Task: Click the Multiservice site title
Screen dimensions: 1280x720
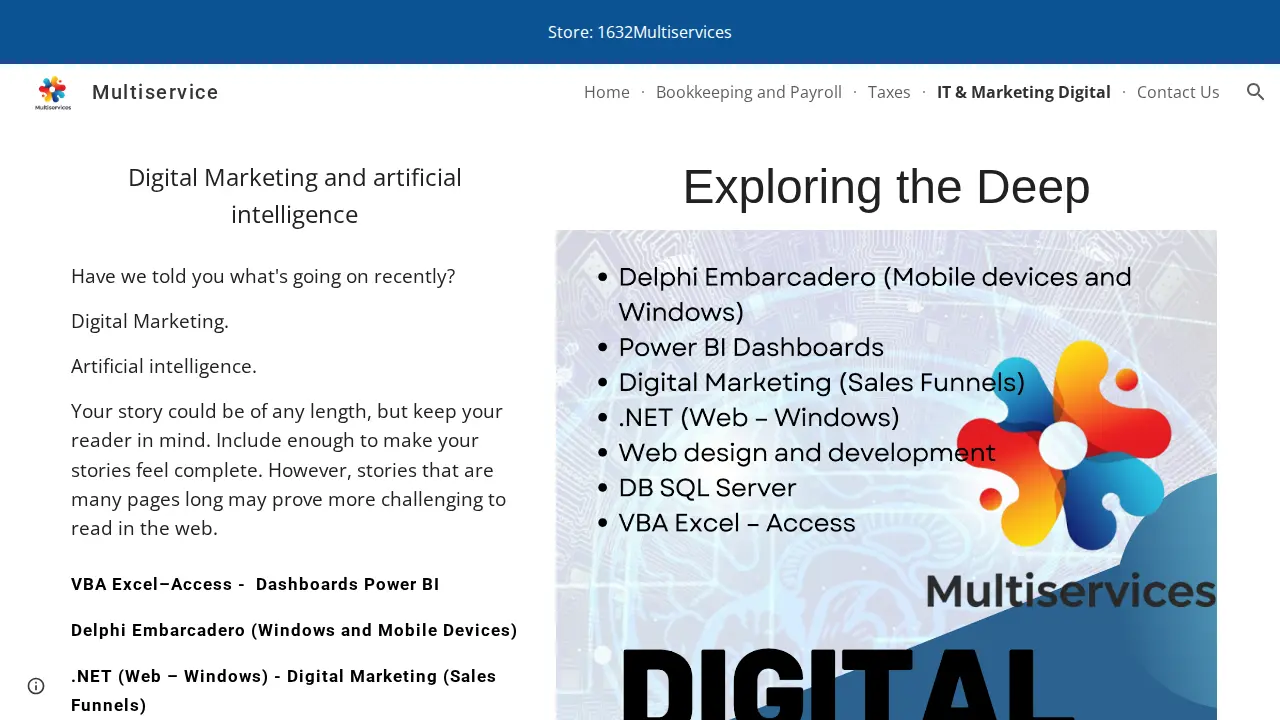Action: pyautogui.click(x=155, y=92)
